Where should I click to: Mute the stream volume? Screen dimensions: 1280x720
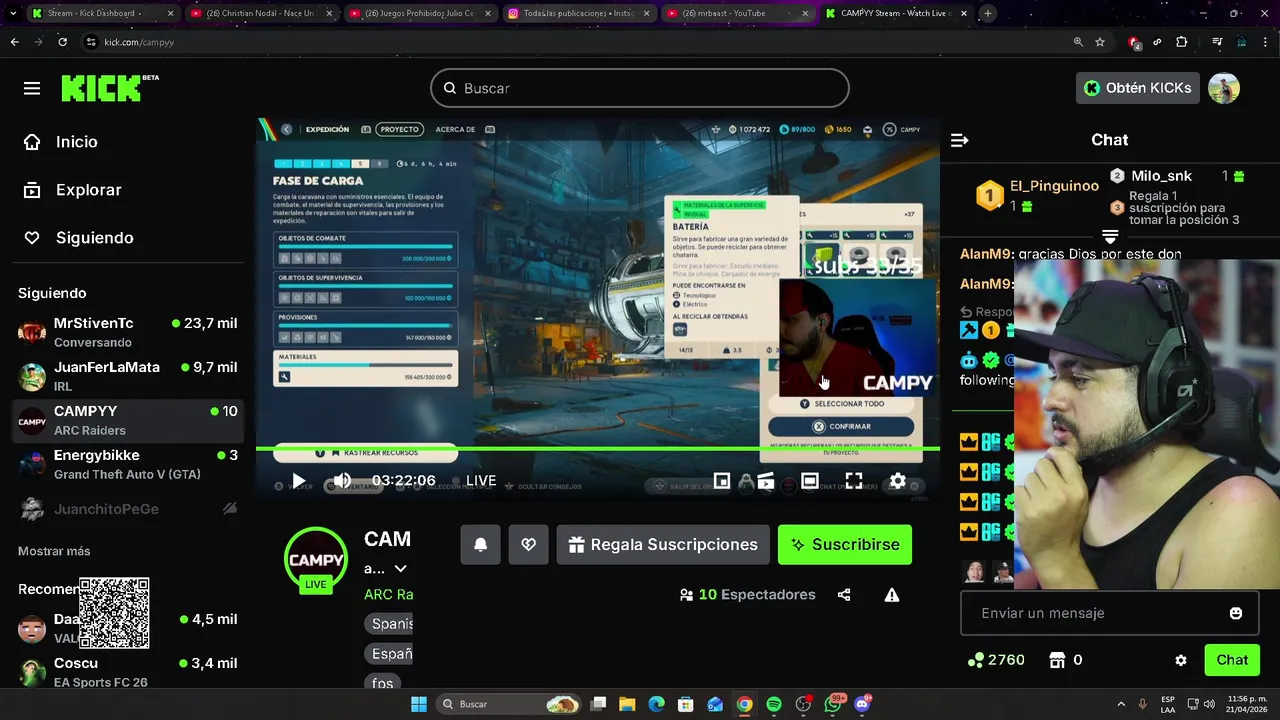pyautogui.click(x=342, y=481)
